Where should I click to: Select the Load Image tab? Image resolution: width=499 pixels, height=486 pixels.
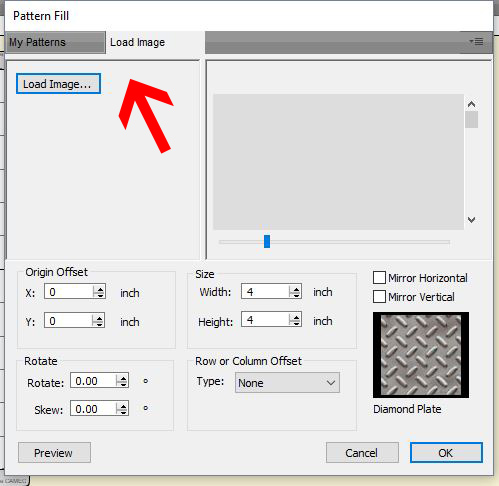click(155, 42)
